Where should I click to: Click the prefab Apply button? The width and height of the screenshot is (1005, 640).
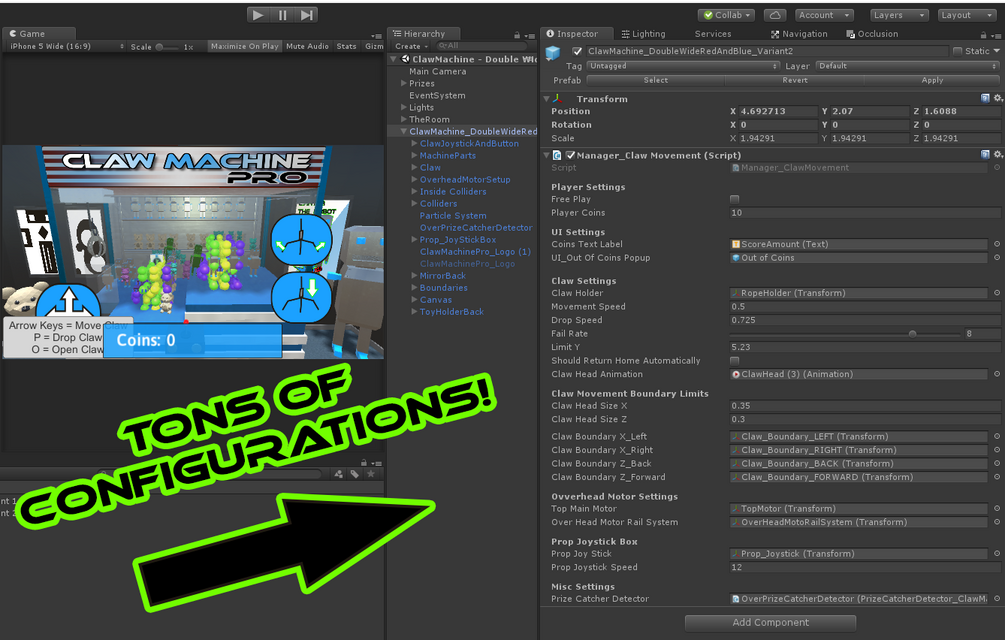pos(933,80)
